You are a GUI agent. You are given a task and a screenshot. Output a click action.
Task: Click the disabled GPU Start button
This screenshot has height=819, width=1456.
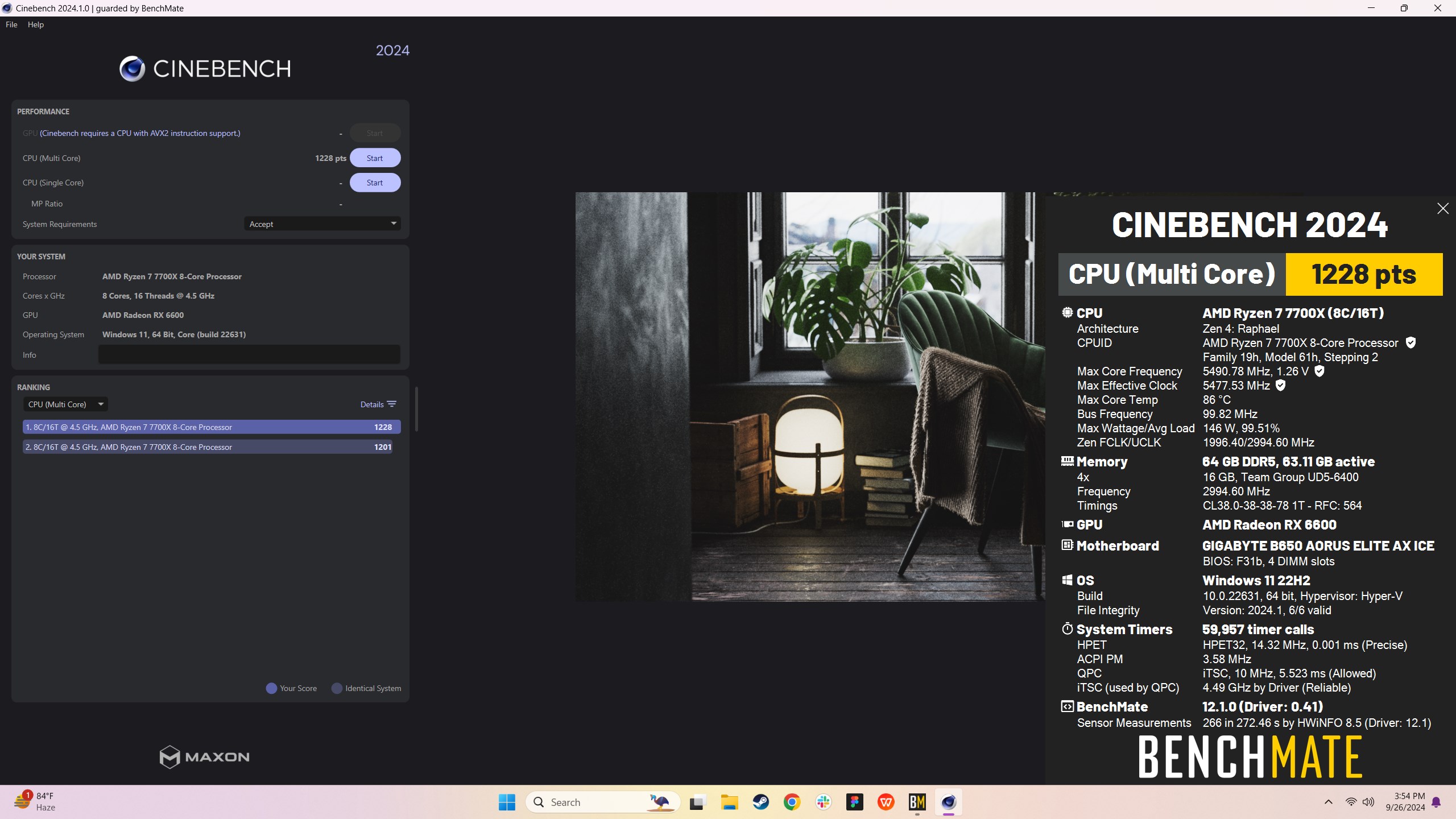[x=375, y=133]
